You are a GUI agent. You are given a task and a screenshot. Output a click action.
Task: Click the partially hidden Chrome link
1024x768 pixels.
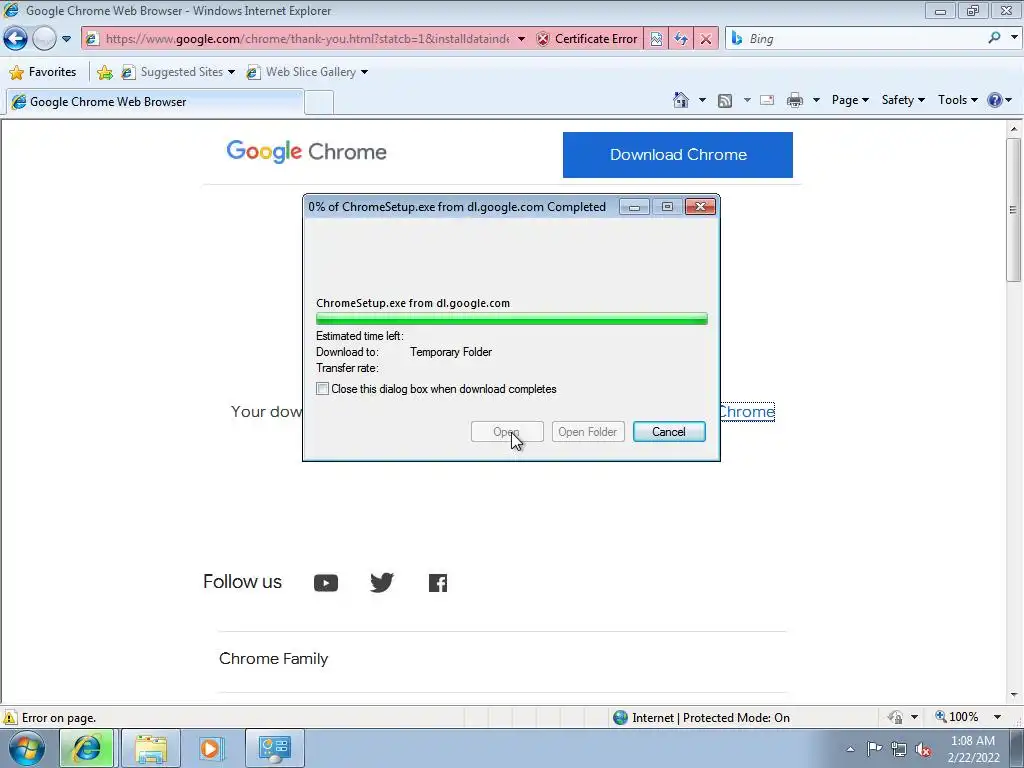[x=747, y=412]
